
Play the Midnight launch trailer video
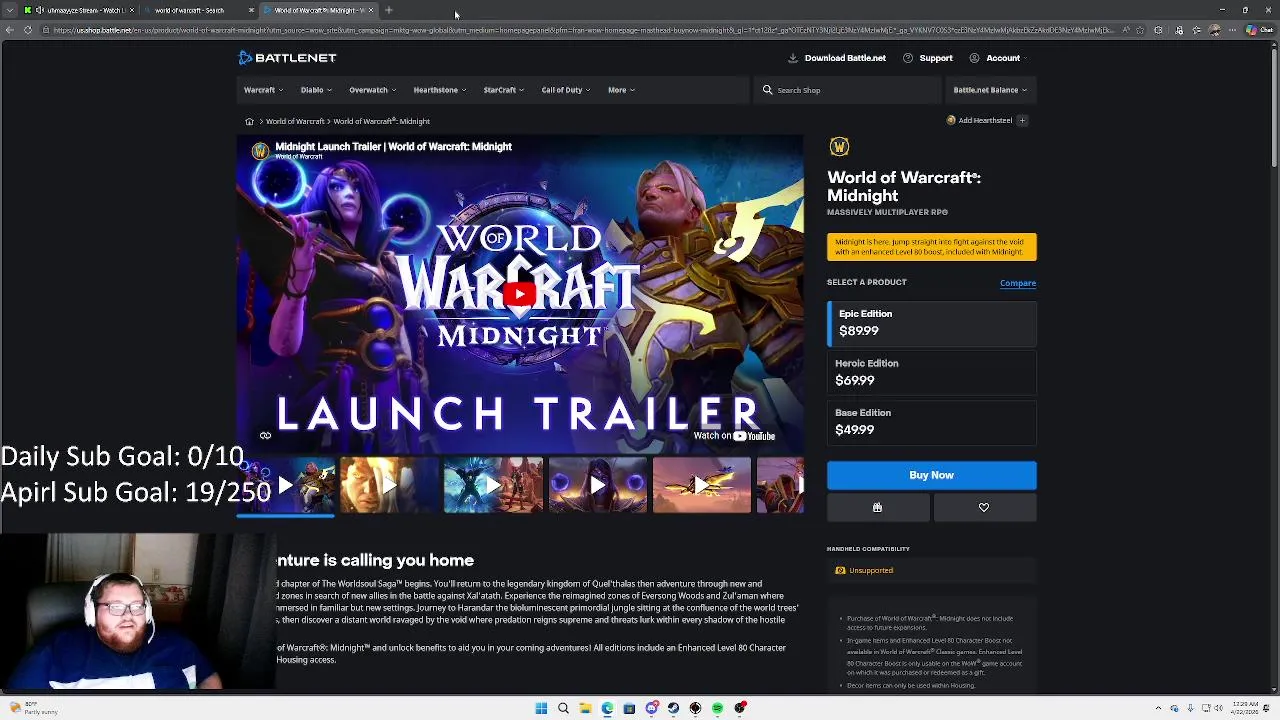click(x=519, y=294)
